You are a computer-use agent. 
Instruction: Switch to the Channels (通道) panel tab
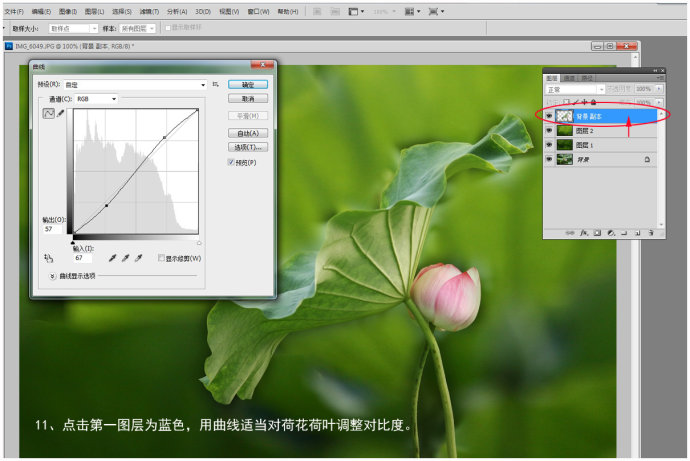[x=569, y=77]
